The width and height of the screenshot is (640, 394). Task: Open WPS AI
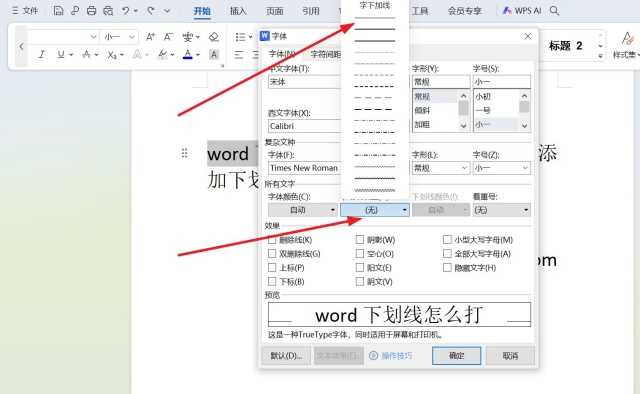click(522, 11)
